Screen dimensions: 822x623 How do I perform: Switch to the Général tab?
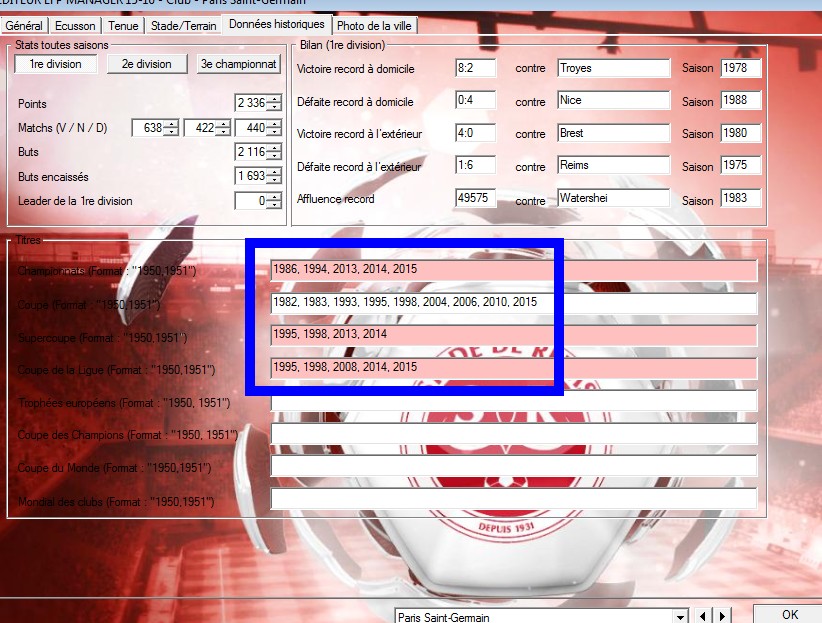[24, 26]
